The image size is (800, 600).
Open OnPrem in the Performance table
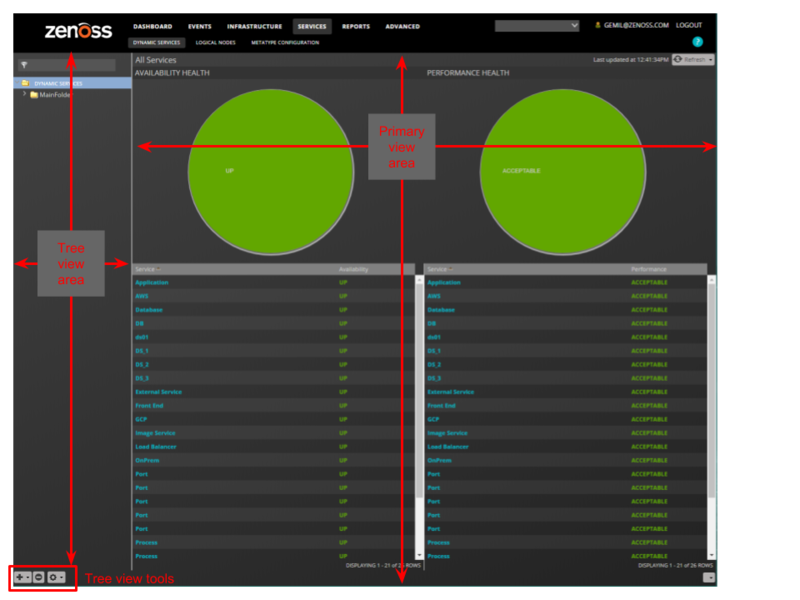439,460
